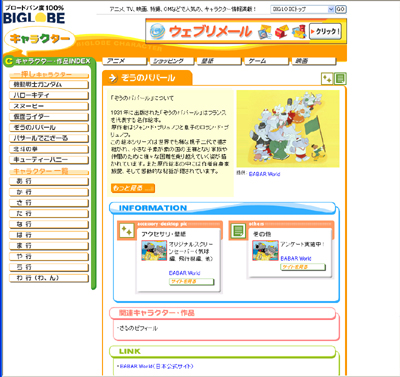This screenshot has height=377, width=400.
Task: Click the orange arrow icon beside ぞうのババール
Action: [113, 78]
